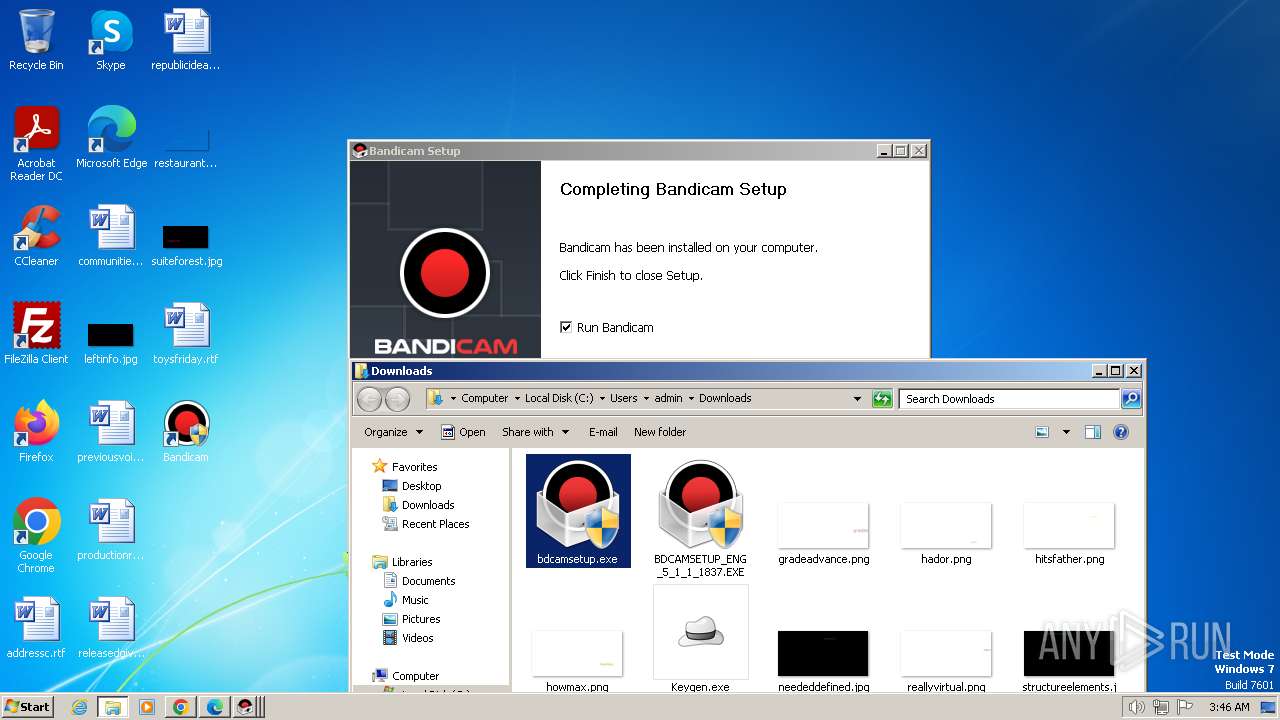
Task: Open Explorer help icon
Action: point(1121,432)
